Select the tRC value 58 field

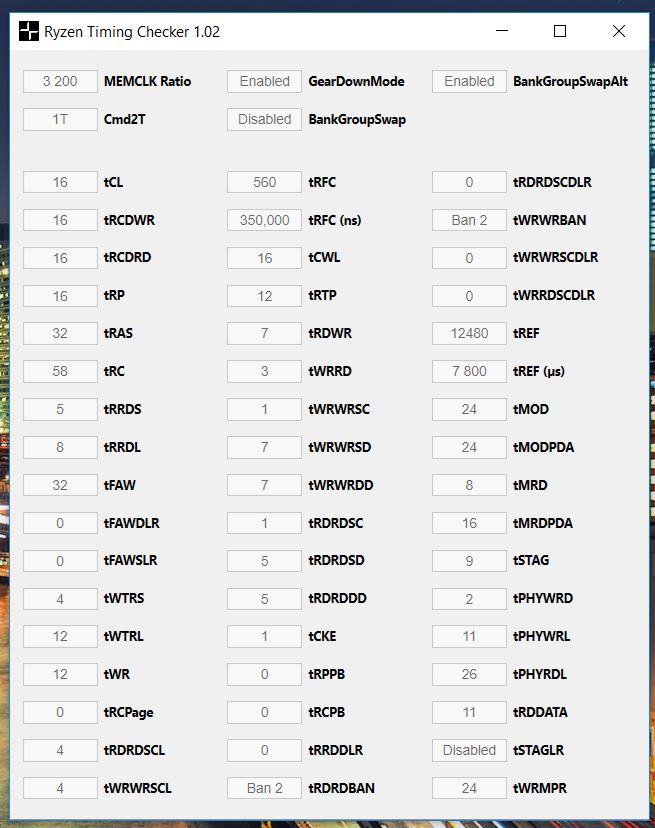point(60,371)
